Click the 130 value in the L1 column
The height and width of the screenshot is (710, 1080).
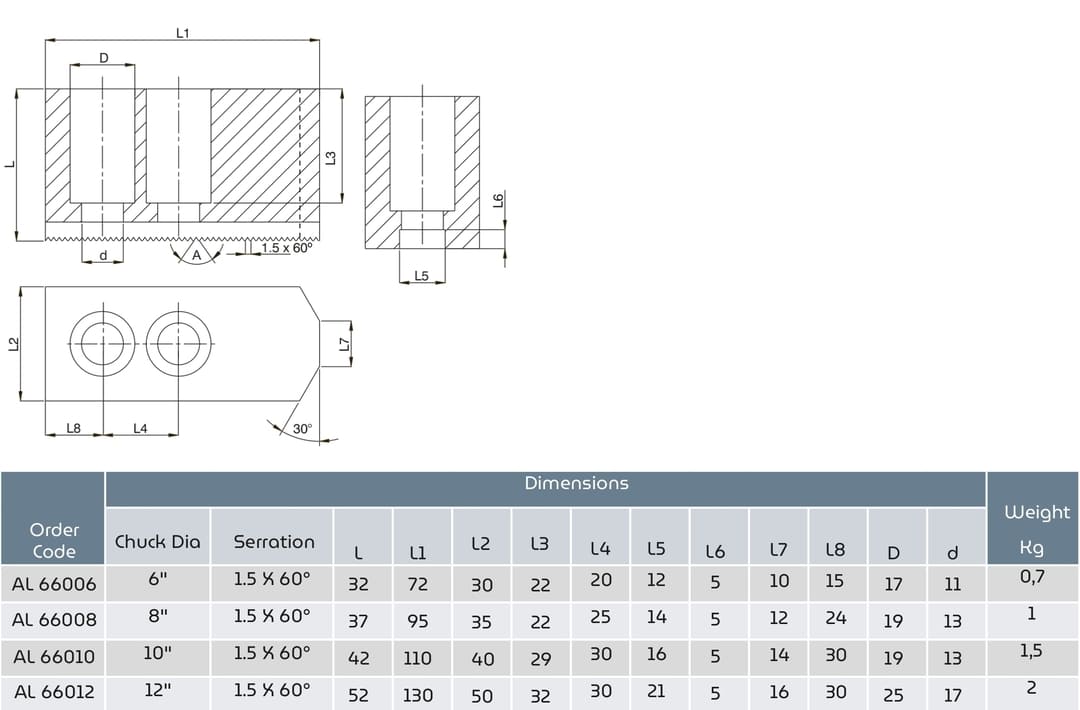pyautogui.click(x=418, y=695)
